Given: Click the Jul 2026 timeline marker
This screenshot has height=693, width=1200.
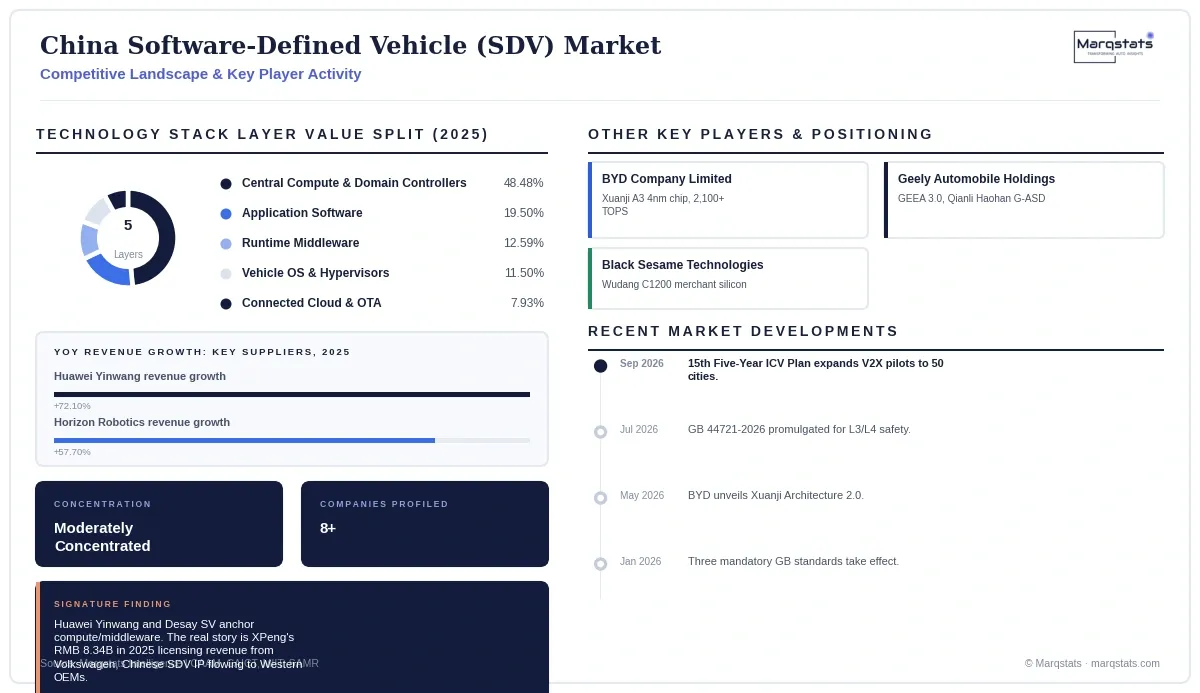Looking at the screenshot, I should pos(600,432).
